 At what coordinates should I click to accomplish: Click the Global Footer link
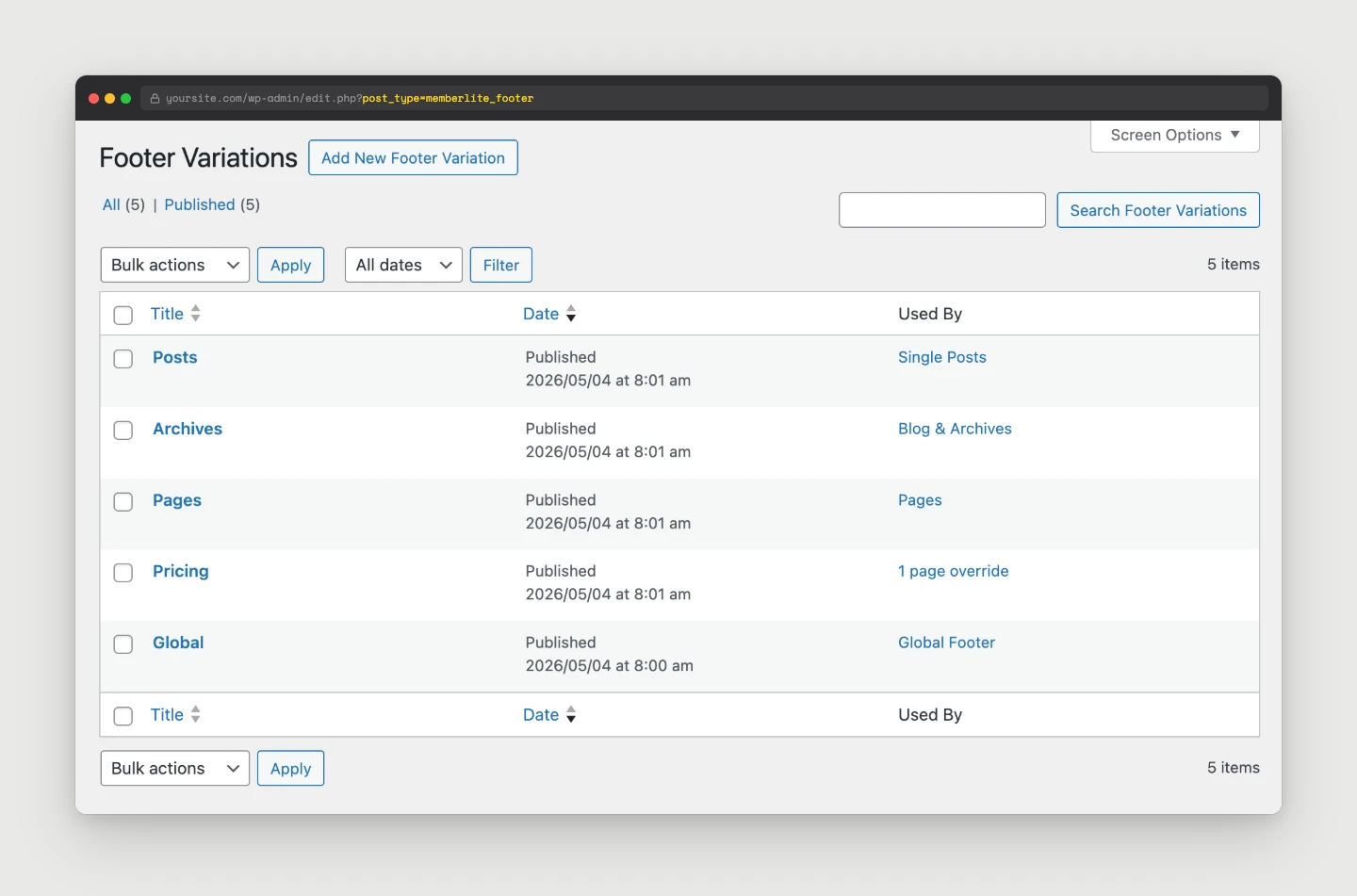pos(946,643)
